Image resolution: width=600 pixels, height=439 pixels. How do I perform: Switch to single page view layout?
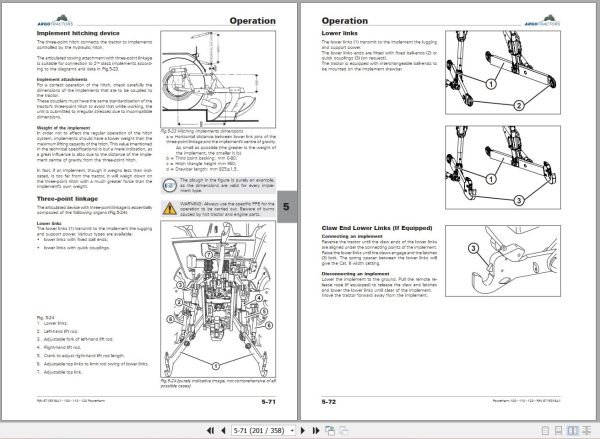coord(546,431)
